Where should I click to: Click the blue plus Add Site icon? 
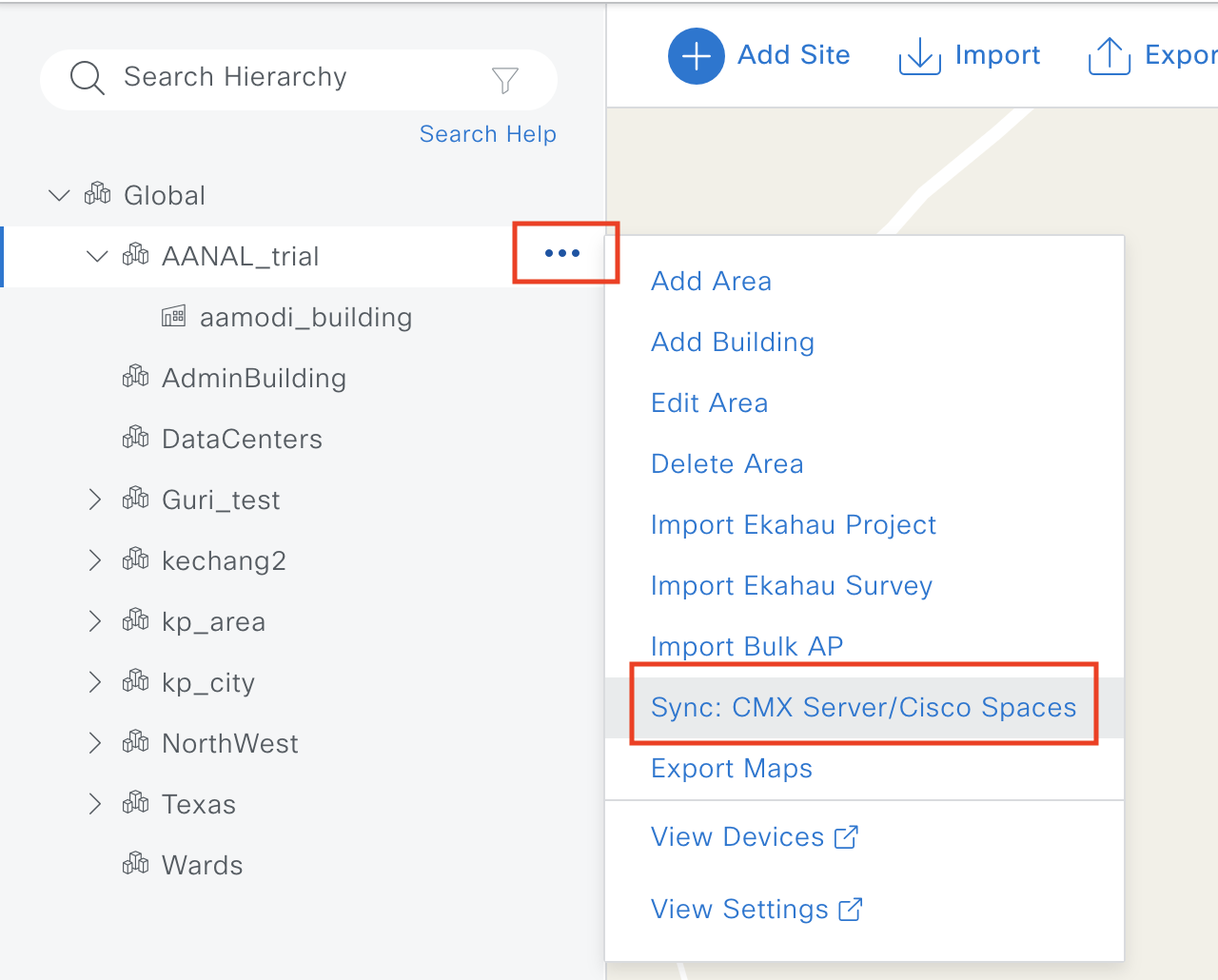[696, 56]
